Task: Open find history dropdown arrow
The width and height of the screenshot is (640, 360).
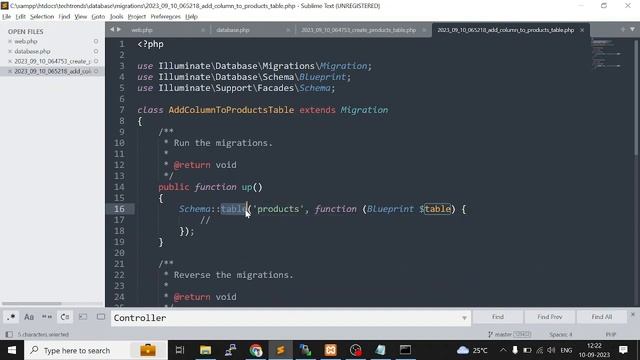Action: coord(464,318)
